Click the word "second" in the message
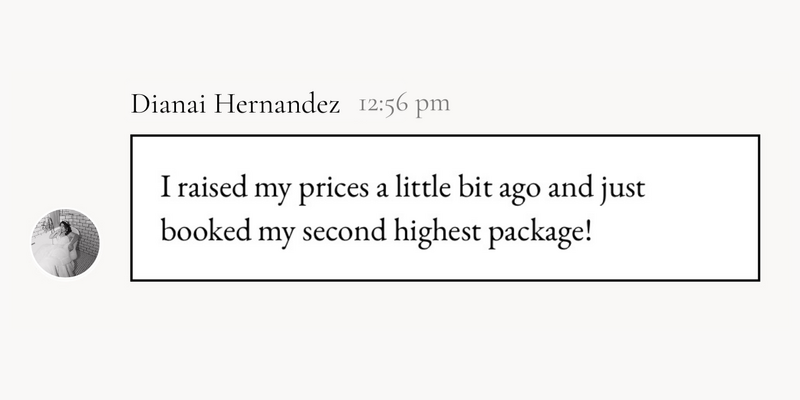The height and width of the screenshot is (400, 800). pos(344,231)
